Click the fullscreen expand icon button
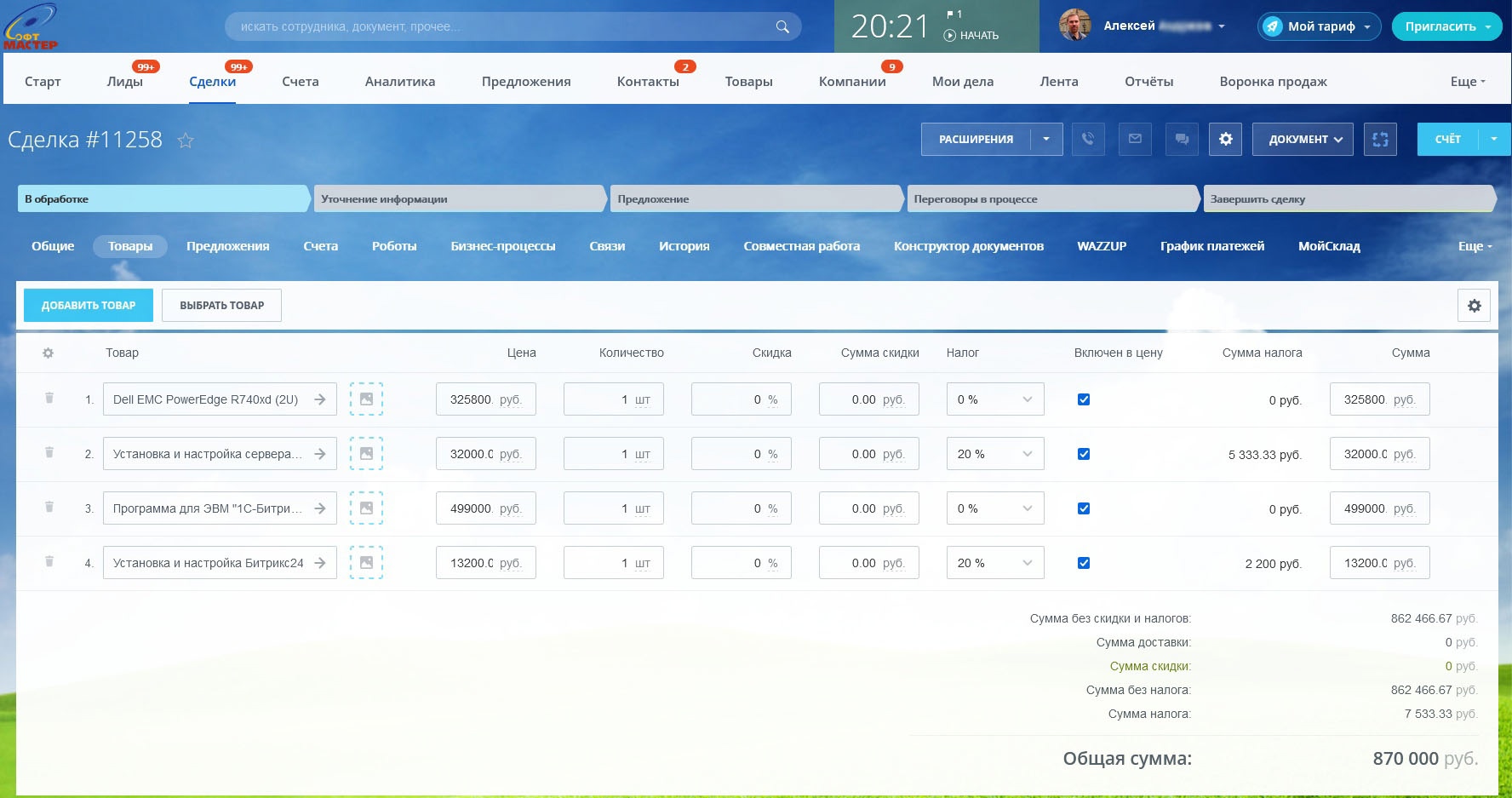Screen dimensions: 1512x798 point(1380,139)
